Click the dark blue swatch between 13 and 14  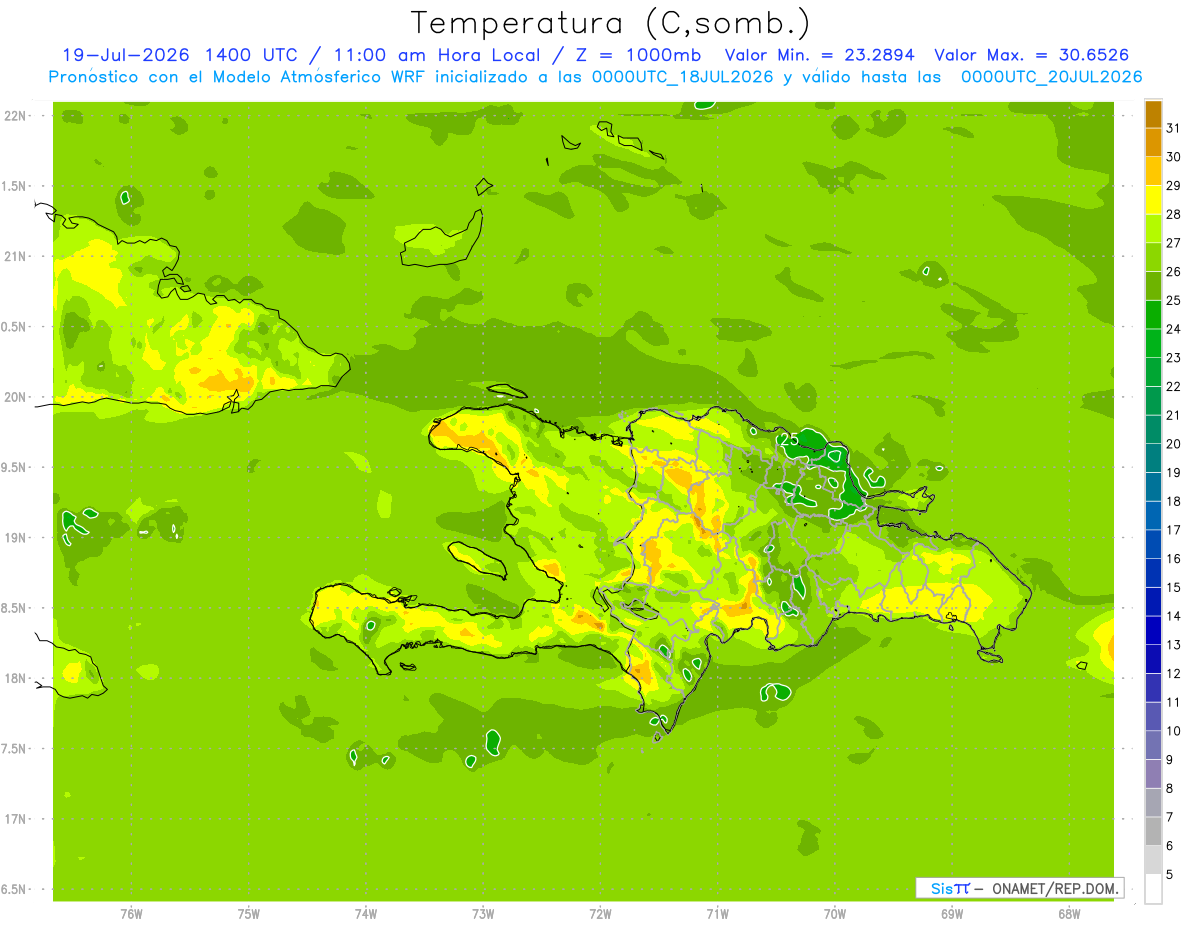(1153, 630)
